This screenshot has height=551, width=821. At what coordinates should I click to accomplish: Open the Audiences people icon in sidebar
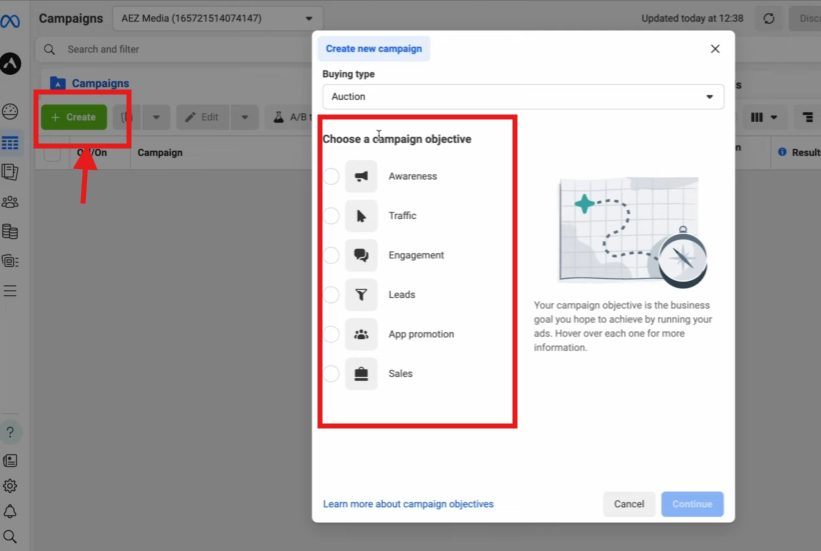pos(10,202)
